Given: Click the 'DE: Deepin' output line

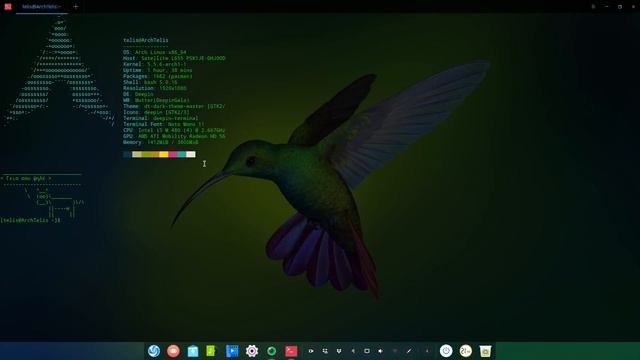Looking at the screenshot, I should [138, 94].
